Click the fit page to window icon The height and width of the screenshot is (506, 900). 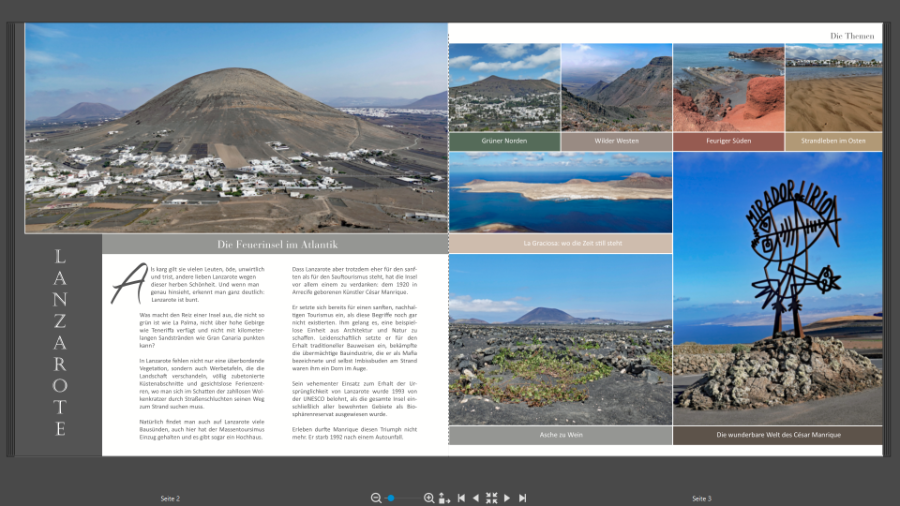click(x=444, y=498)
